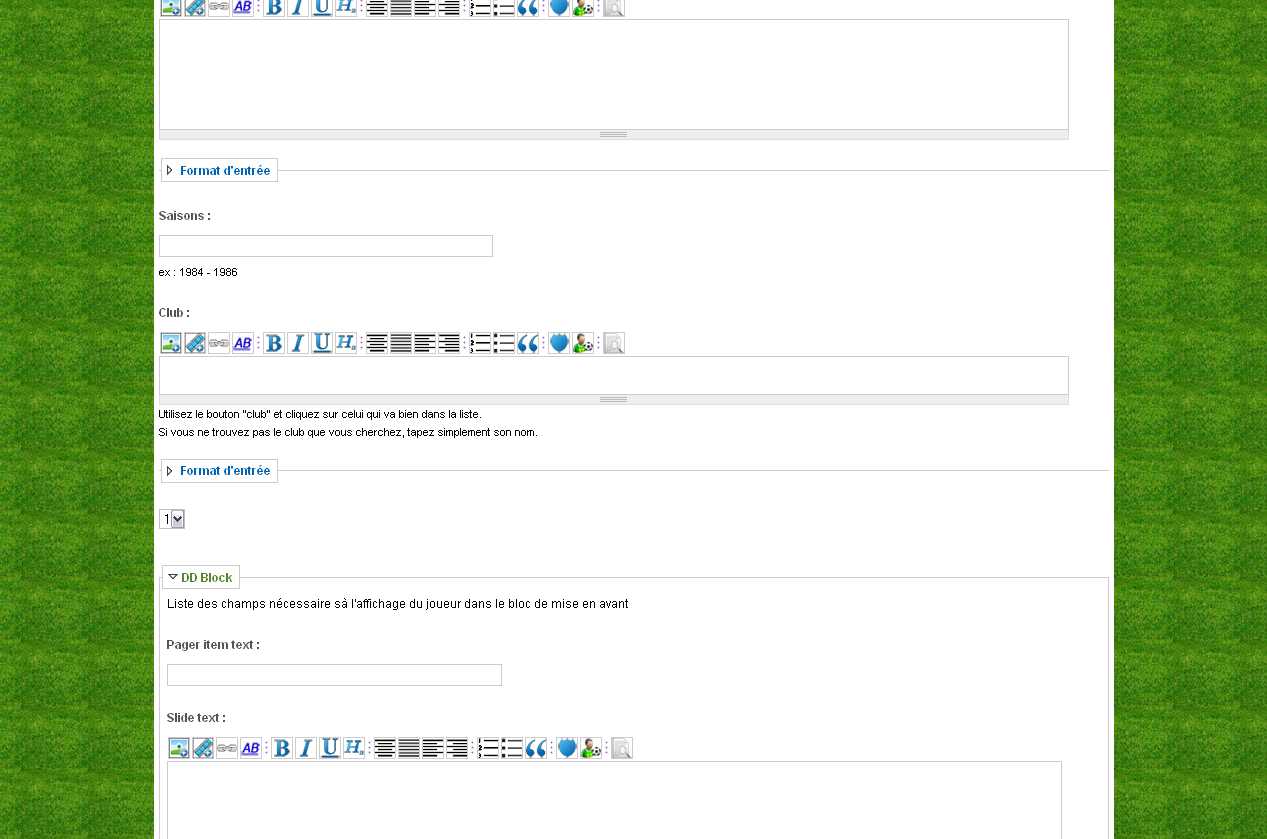Viewport: 1267px width, 839px height.
Task: Expand Format d'entrée above the Saisons field
Action: [225, 171]
